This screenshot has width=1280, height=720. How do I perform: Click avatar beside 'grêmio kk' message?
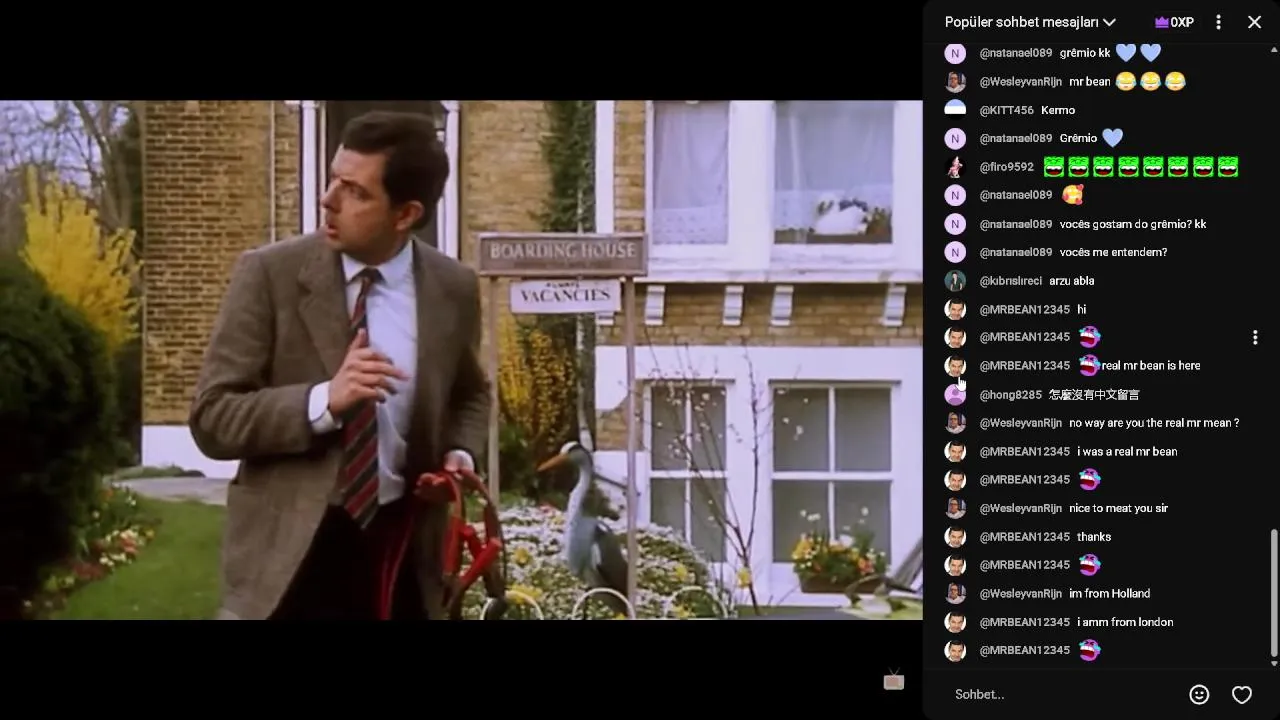click(955, 53)
